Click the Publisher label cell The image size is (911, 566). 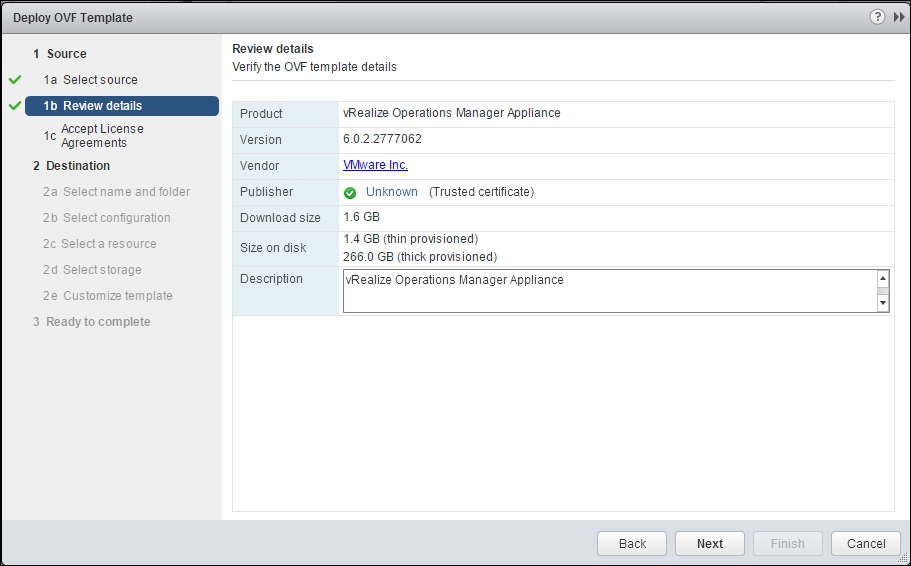(286, 192)
